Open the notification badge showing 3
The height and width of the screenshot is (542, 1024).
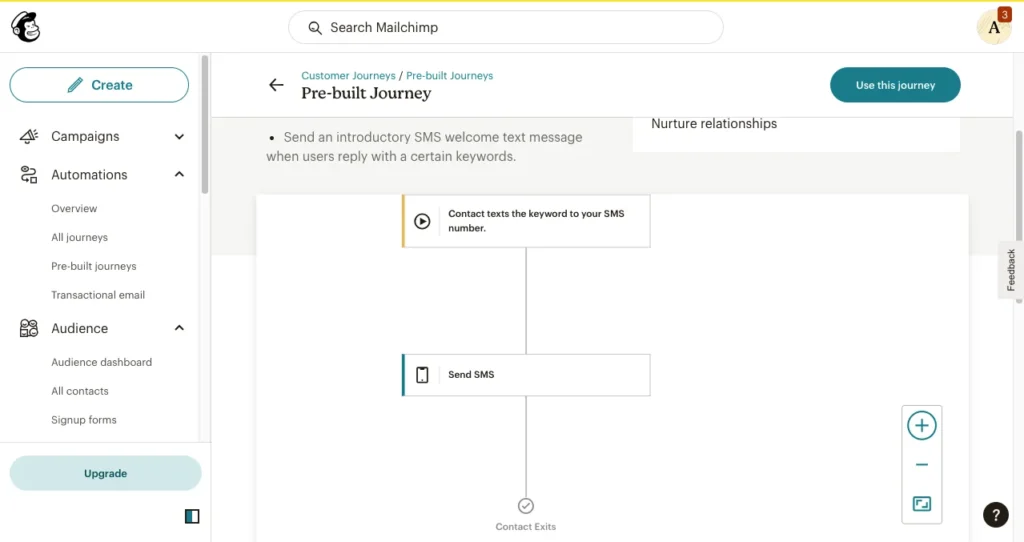click(1004, 14)
